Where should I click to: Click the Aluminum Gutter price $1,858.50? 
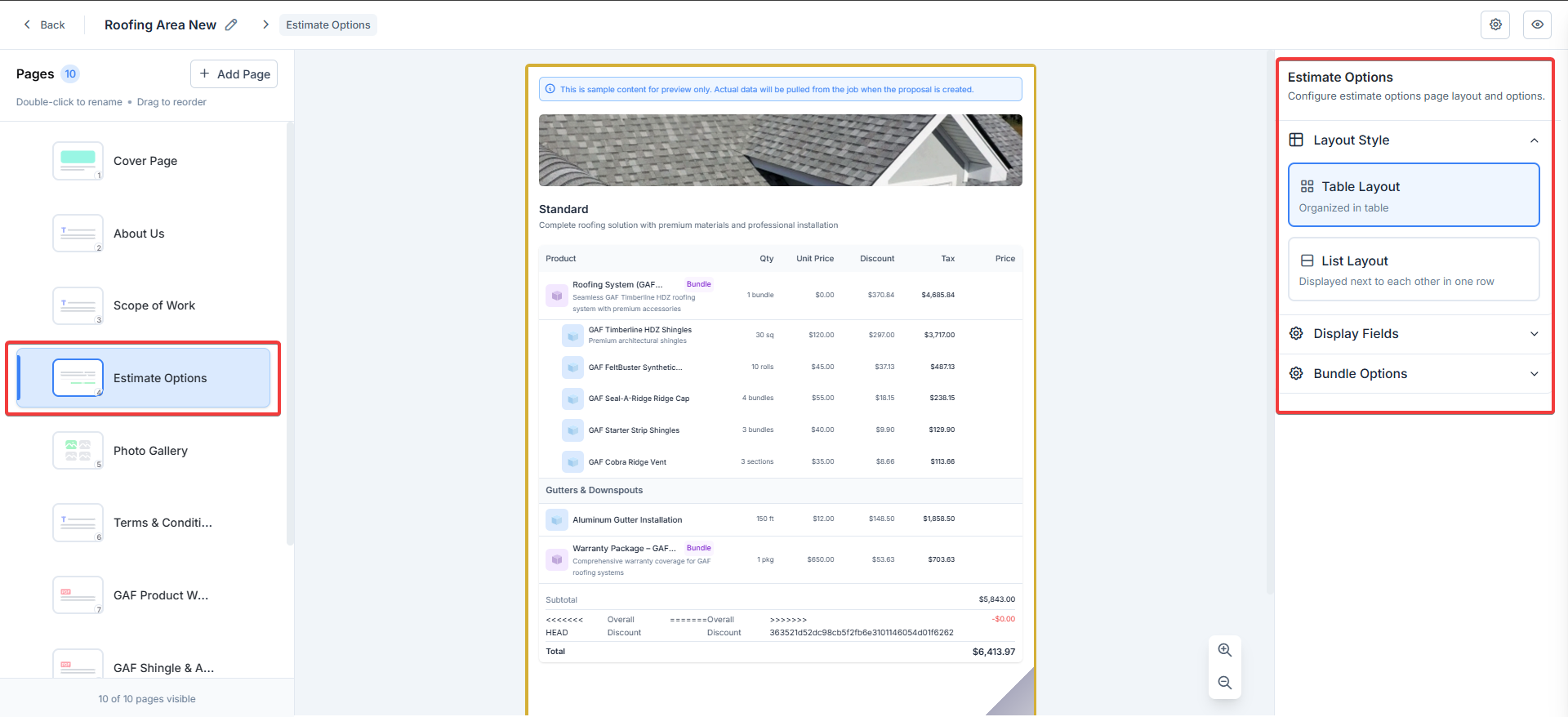939,519
